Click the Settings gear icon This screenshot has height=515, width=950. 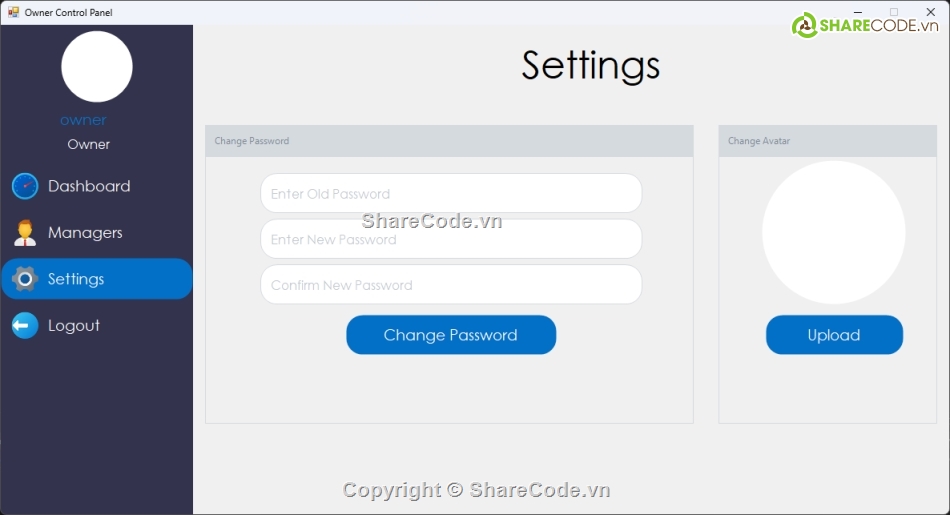pos(25,279)
